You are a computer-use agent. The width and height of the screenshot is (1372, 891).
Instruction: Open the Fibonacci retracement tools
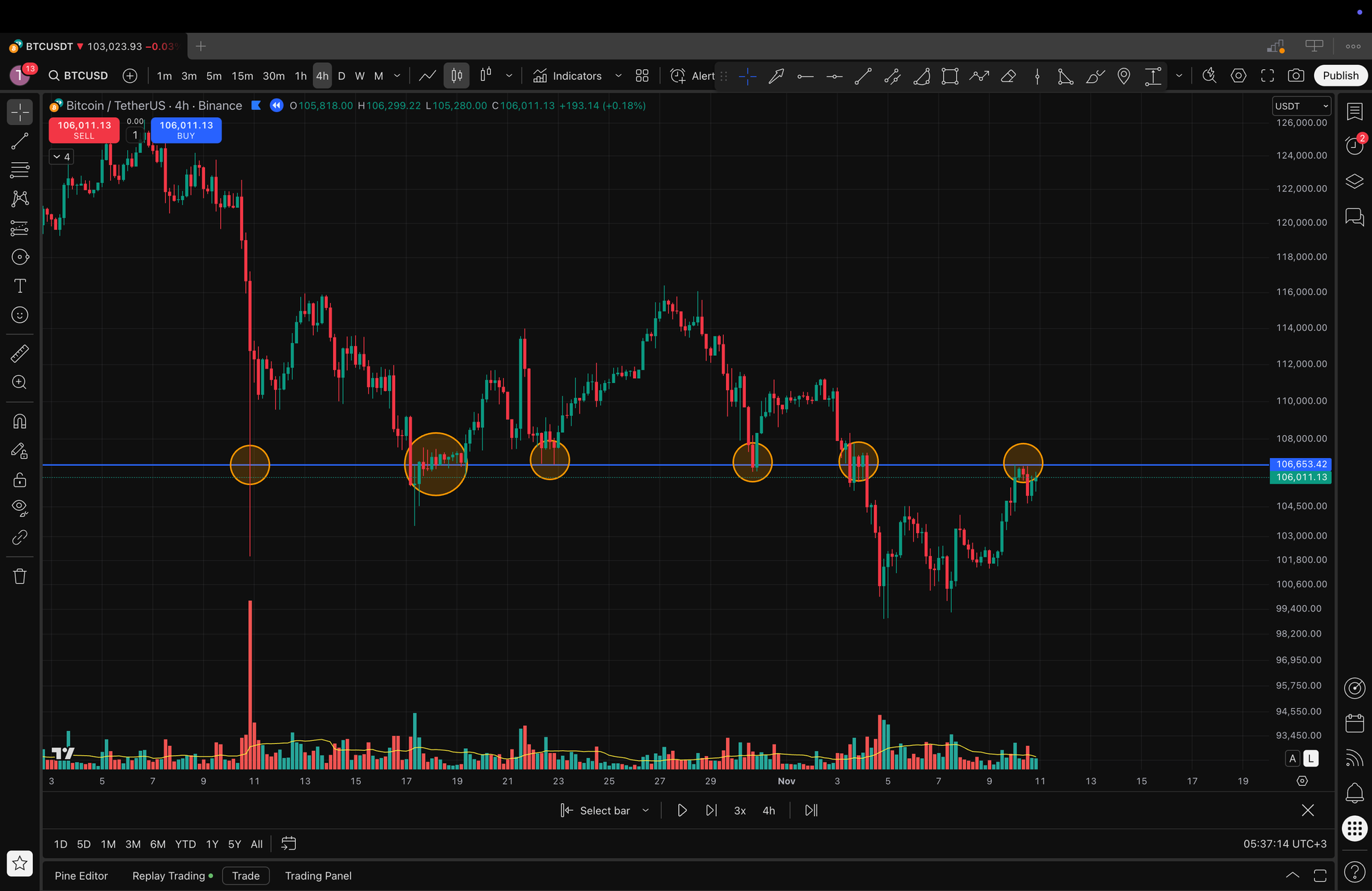(x=19, y=170)
